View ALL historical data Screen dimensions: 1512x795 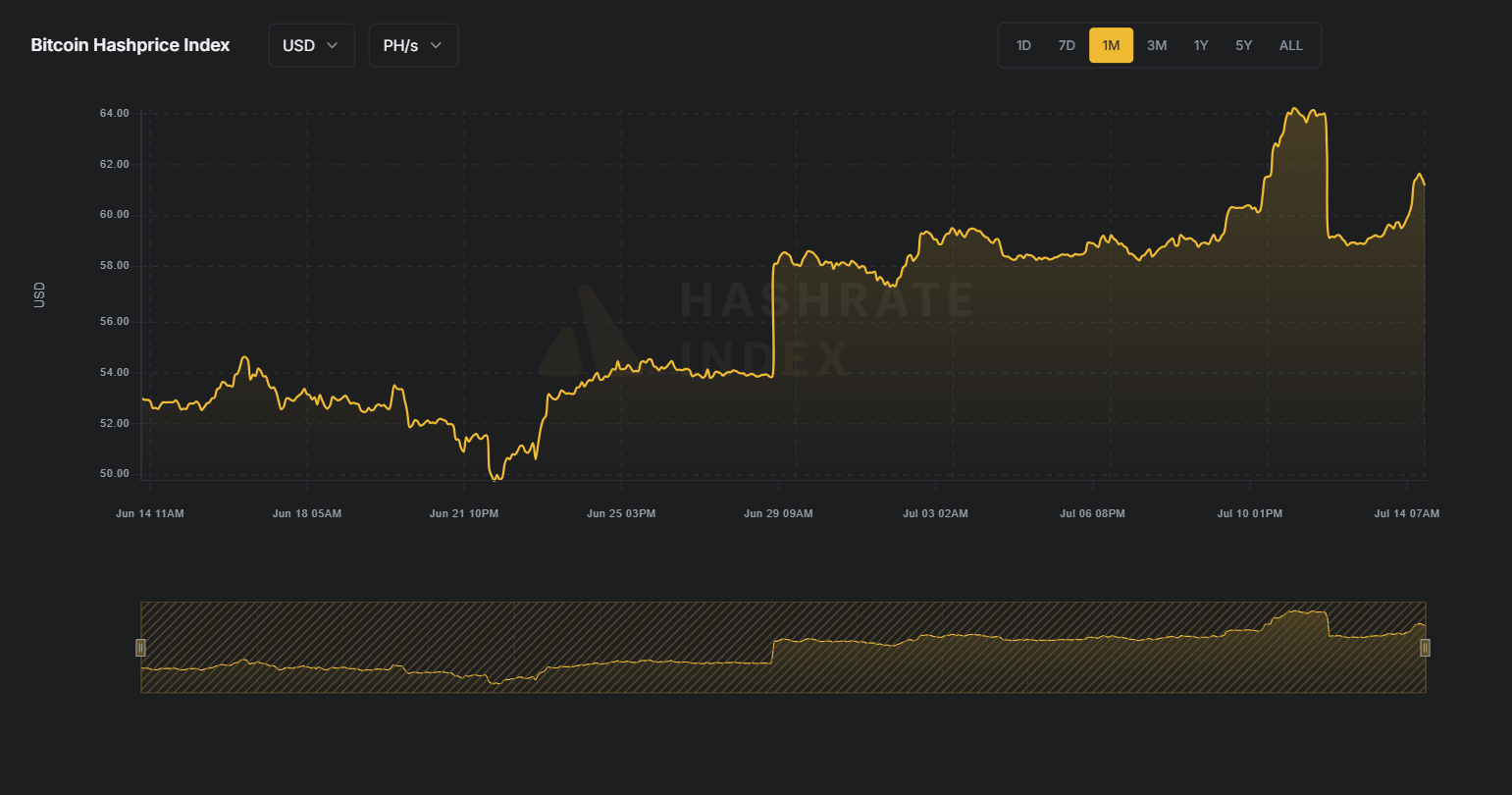1291,45
